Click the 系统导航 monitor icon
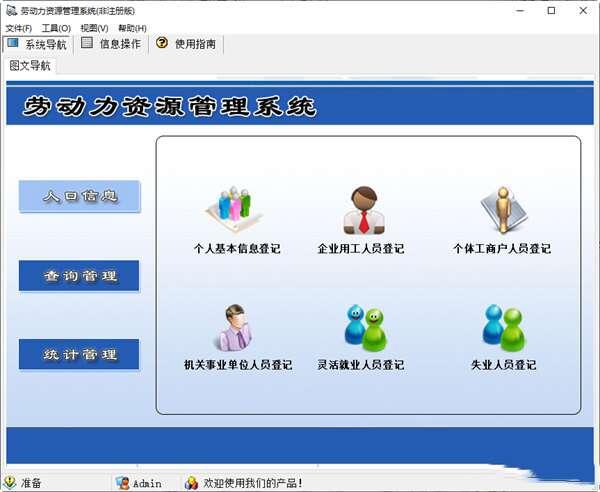600x492 pixels. pyautogui.click(x=12, y=44)
